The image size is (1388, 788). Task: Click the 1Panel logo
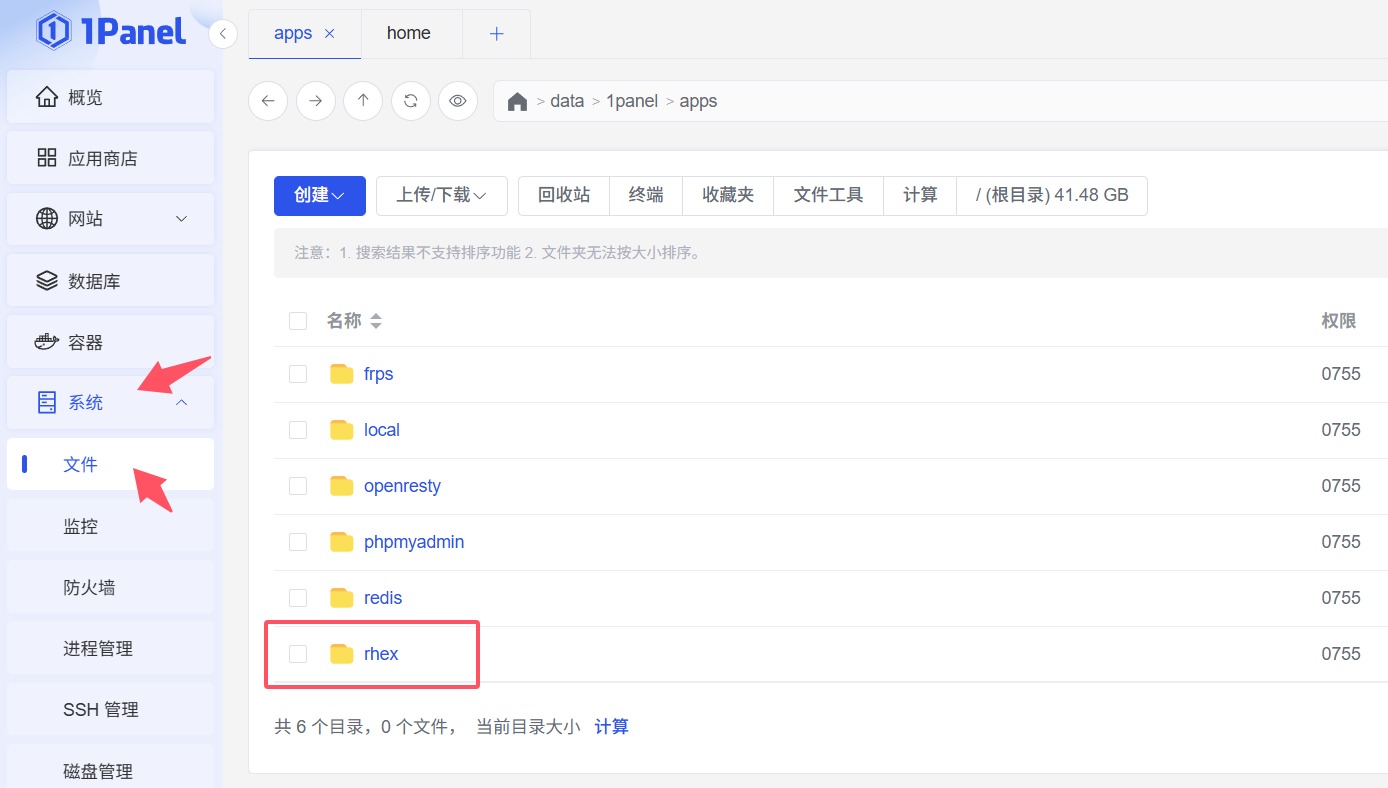(111, 31)
